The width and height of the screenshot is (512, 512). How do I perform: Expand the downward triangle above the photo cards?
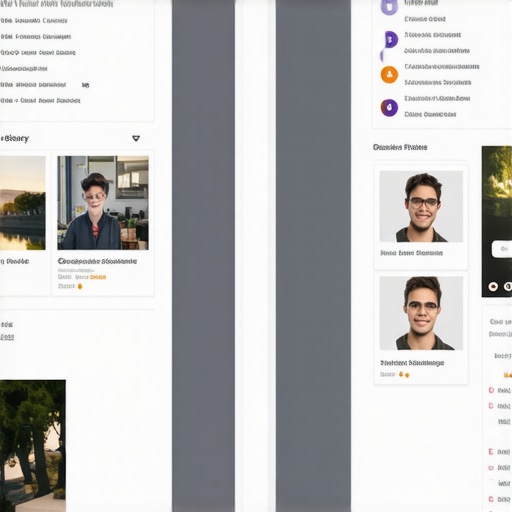[x=136, y=138]
